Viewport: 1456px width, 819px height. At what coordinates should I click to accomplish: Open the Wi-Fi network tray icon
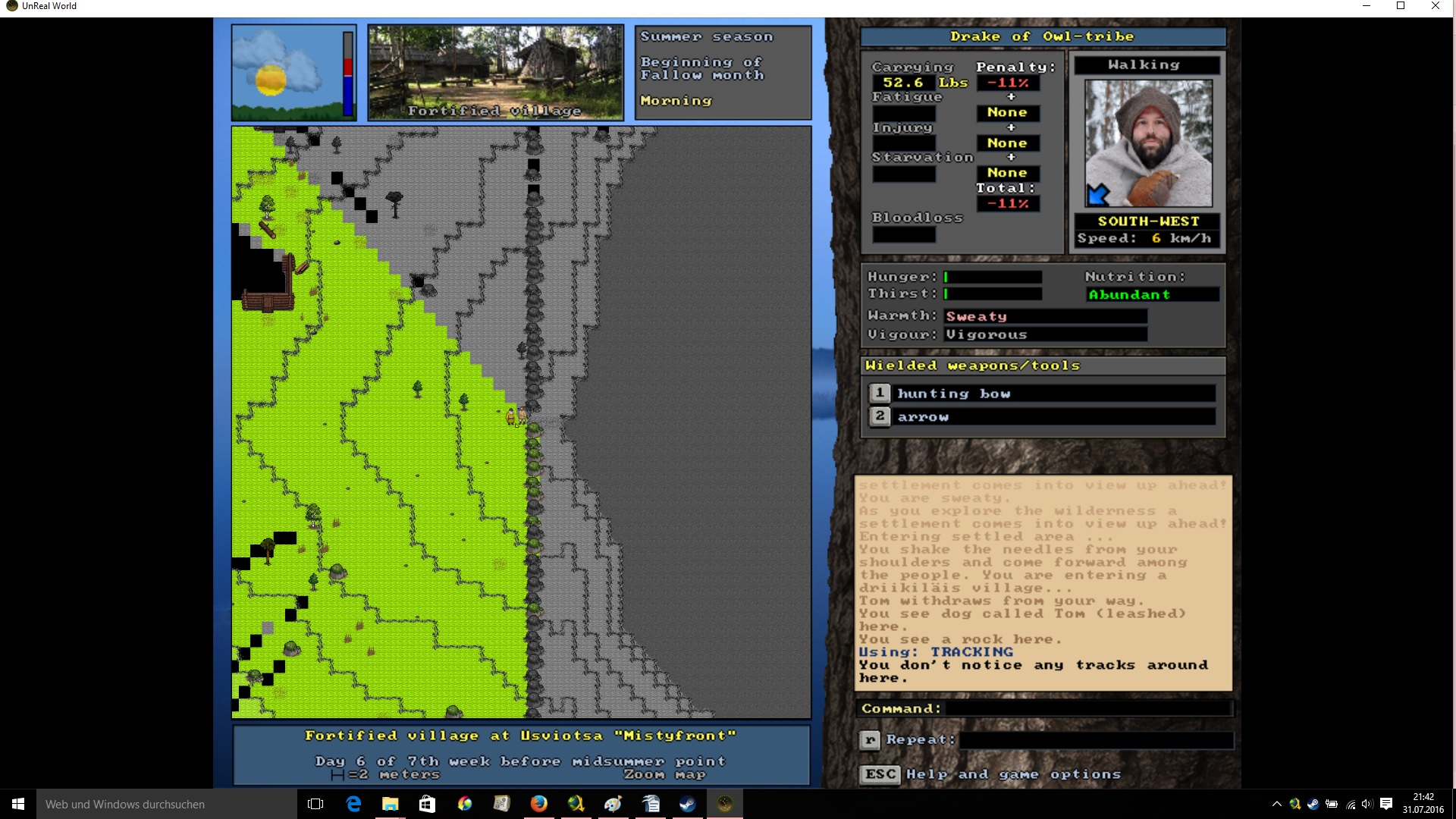tap(1351, 804)
